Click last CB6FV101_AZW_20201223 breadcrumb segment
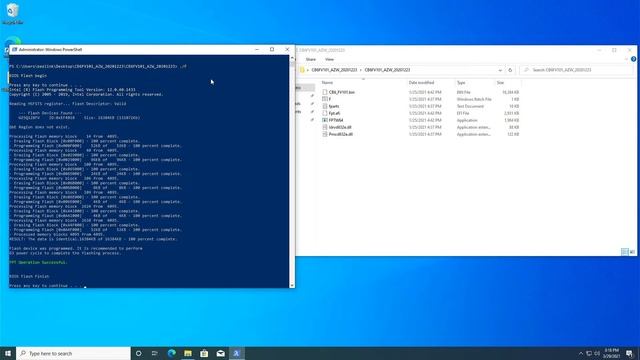This screenshot has height=360, width=640. pyautogui.click(x=387, y=70)
